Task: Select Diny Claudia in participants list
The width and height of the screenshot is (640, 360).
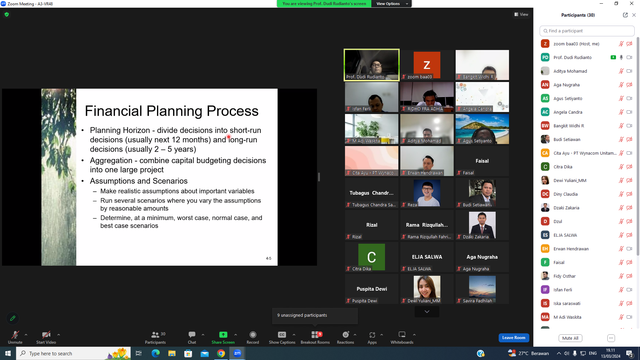Action: point(587,194)
